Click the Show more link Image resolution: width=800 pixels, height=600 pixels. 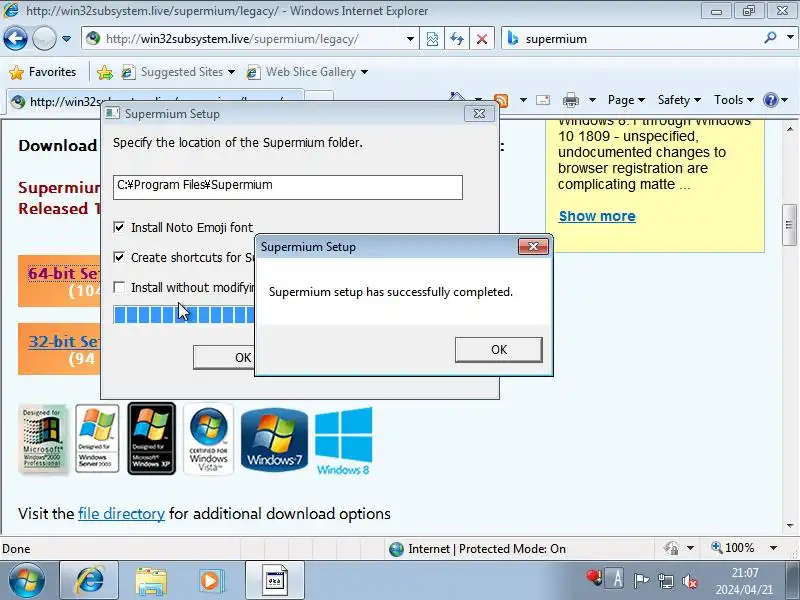[x=597, y=216]
